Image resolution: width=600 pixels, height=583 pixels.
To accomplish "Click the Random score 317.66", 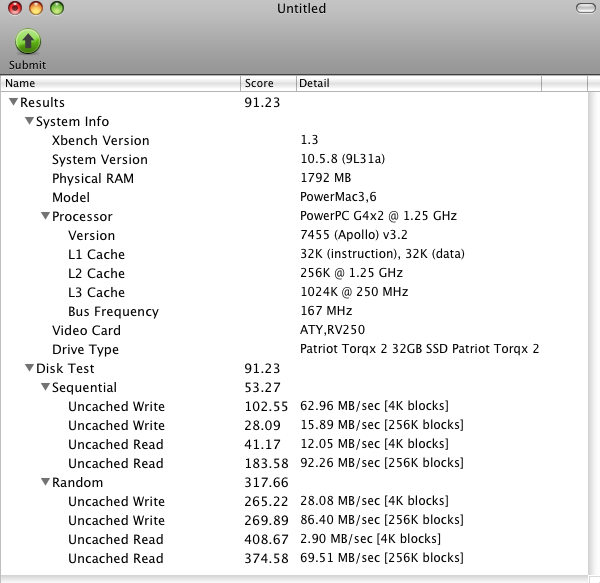I will click(x=266, y=482).
